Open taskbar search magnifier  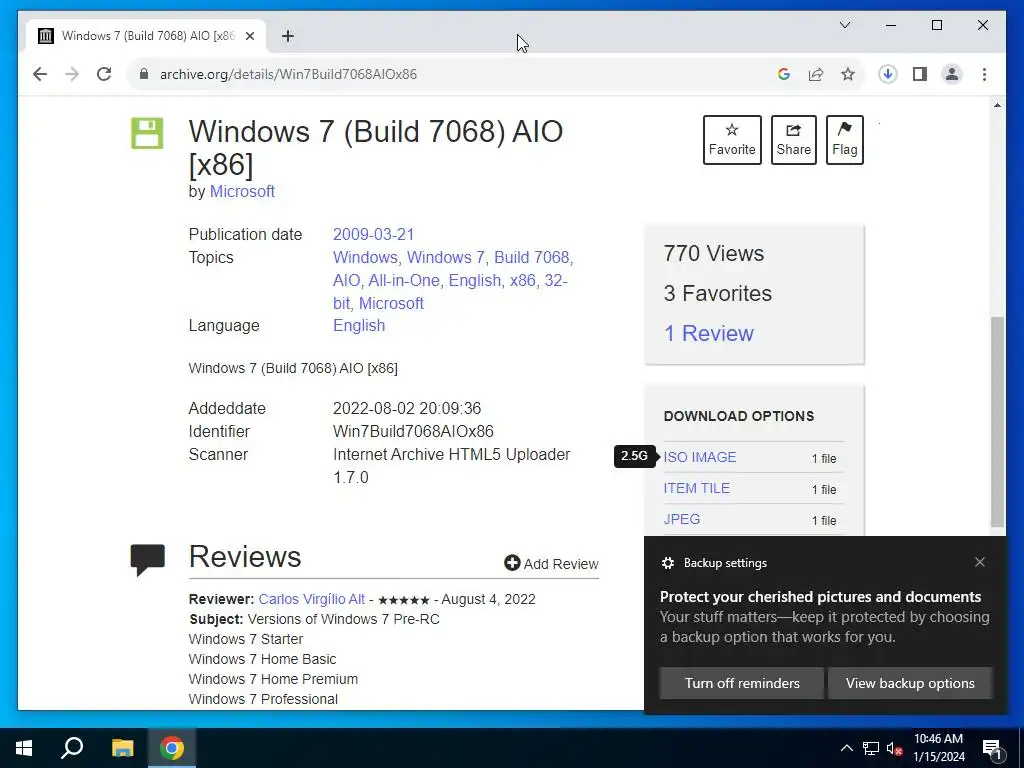tap(72, 748)
